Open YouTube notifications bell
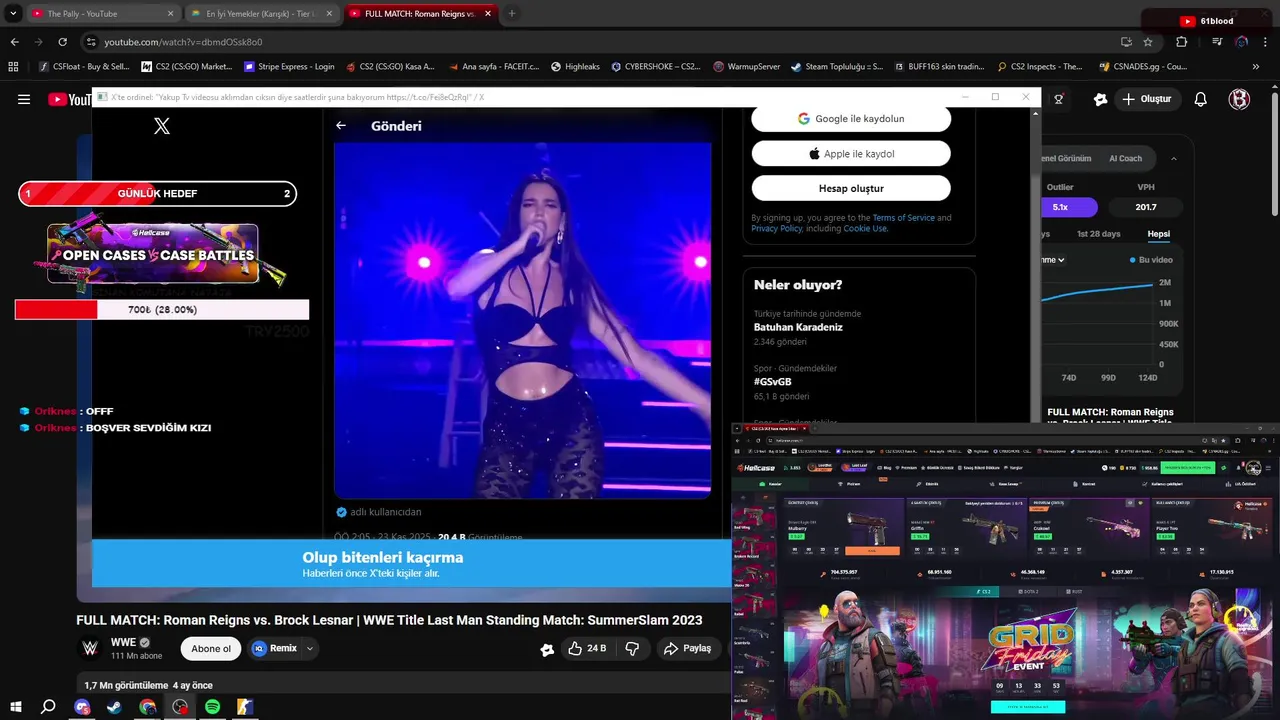Image resolution: width=1280 pixels, height=720 pixels. pyautogui.click(x=1201, y=99)
